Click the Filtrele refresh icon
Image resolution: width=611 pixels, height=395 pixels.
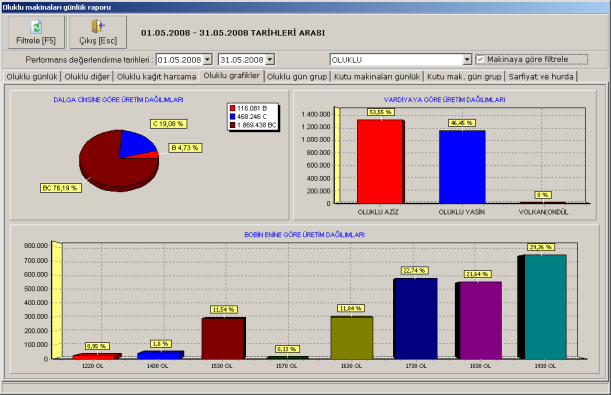(36, 27)
